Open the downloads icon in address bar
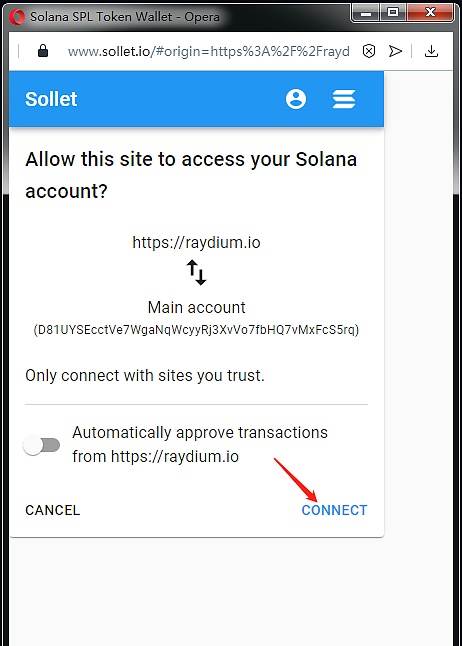This screenshot has width=462, height=646. [x=431, y=51]
